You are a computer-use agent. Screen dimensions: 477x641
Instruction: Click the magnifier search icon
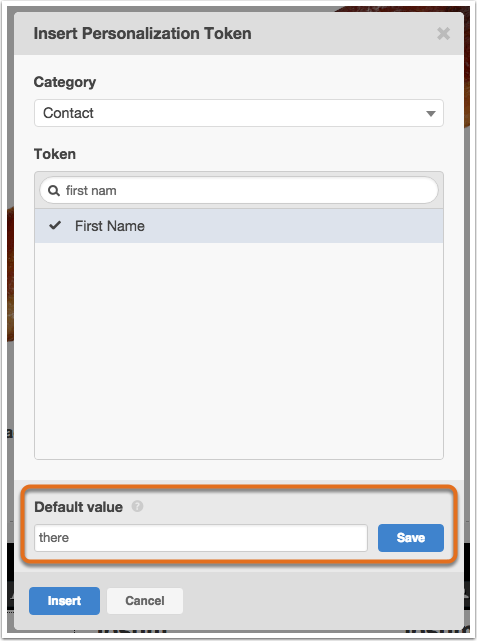point(54,191)
